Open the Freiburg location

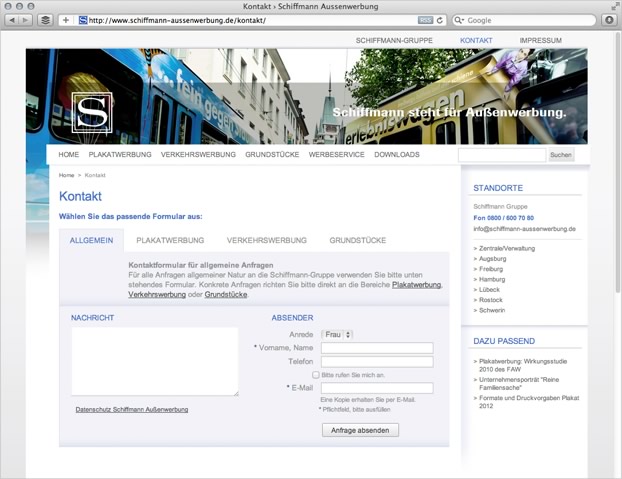point(491,269)
